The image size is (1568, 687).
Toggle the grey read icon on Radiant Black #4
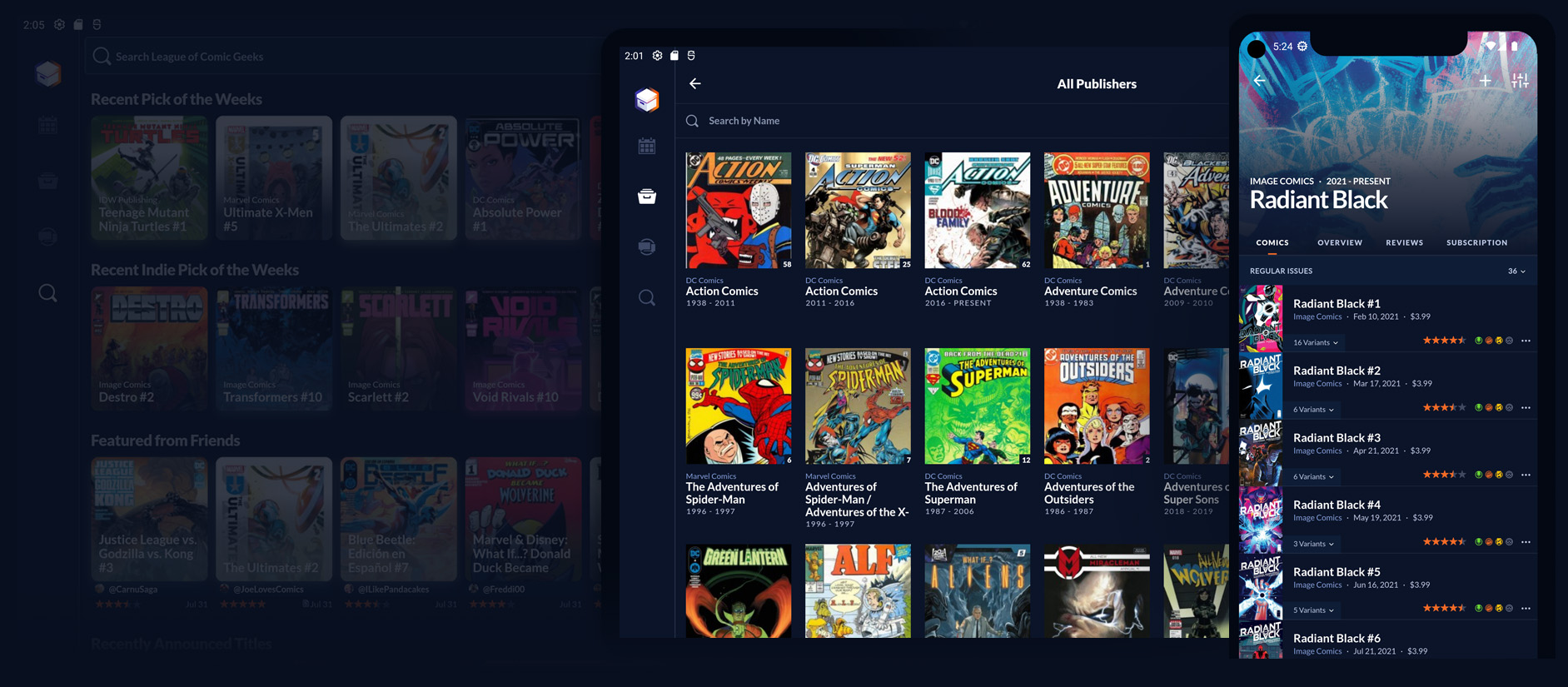click(x=1509, y=542)
